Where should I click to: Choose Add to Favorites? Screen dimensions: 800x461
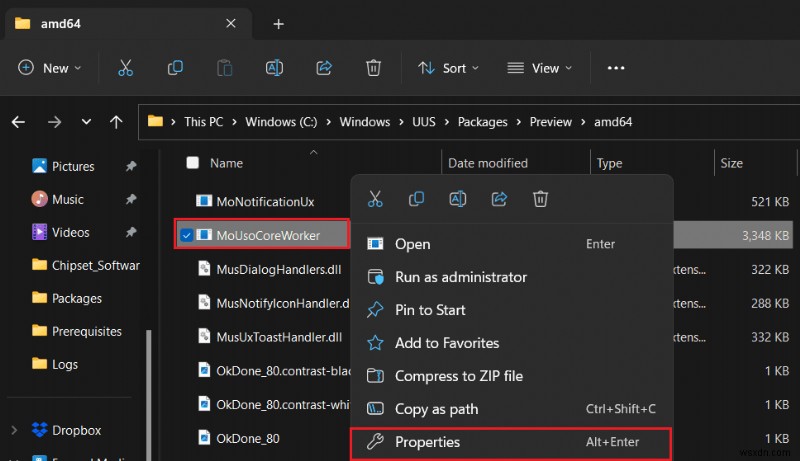tap(511, 343)
